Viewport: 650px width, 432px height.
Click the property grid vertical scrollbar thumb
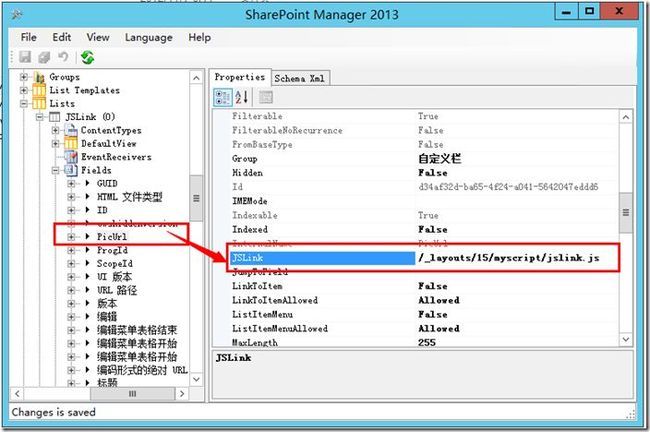click(626, 213)
